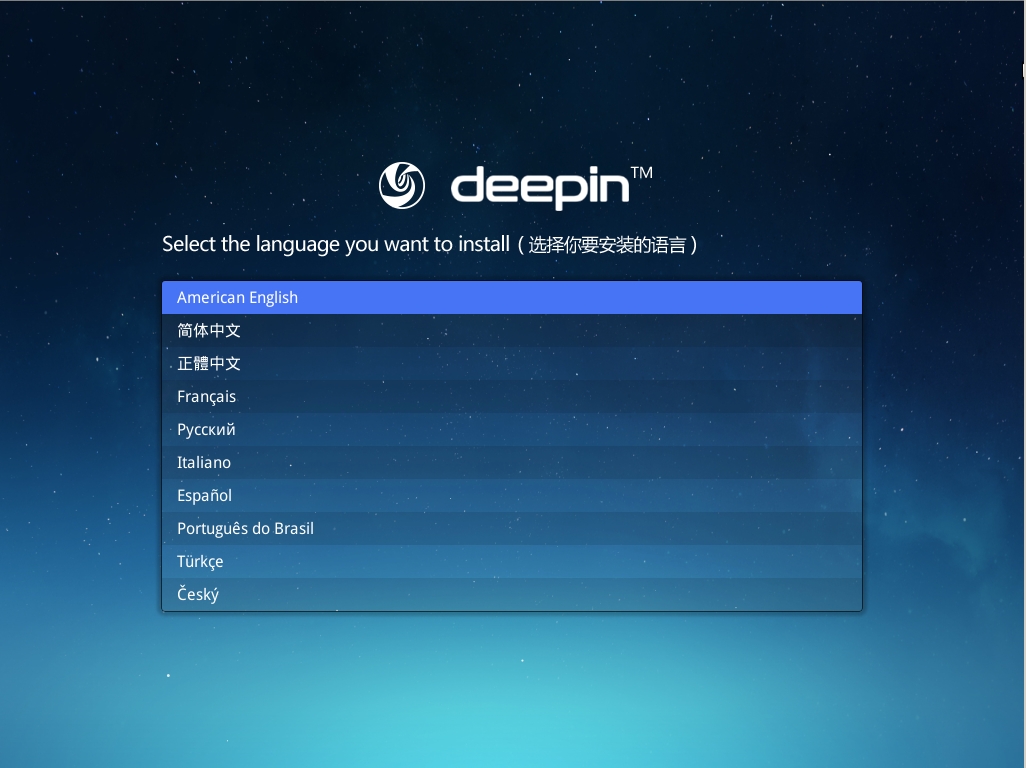Choose Русский as the install language
The width and height of the screenshot is (1026, 768).
pyautogui.click(x=511, y=429)
